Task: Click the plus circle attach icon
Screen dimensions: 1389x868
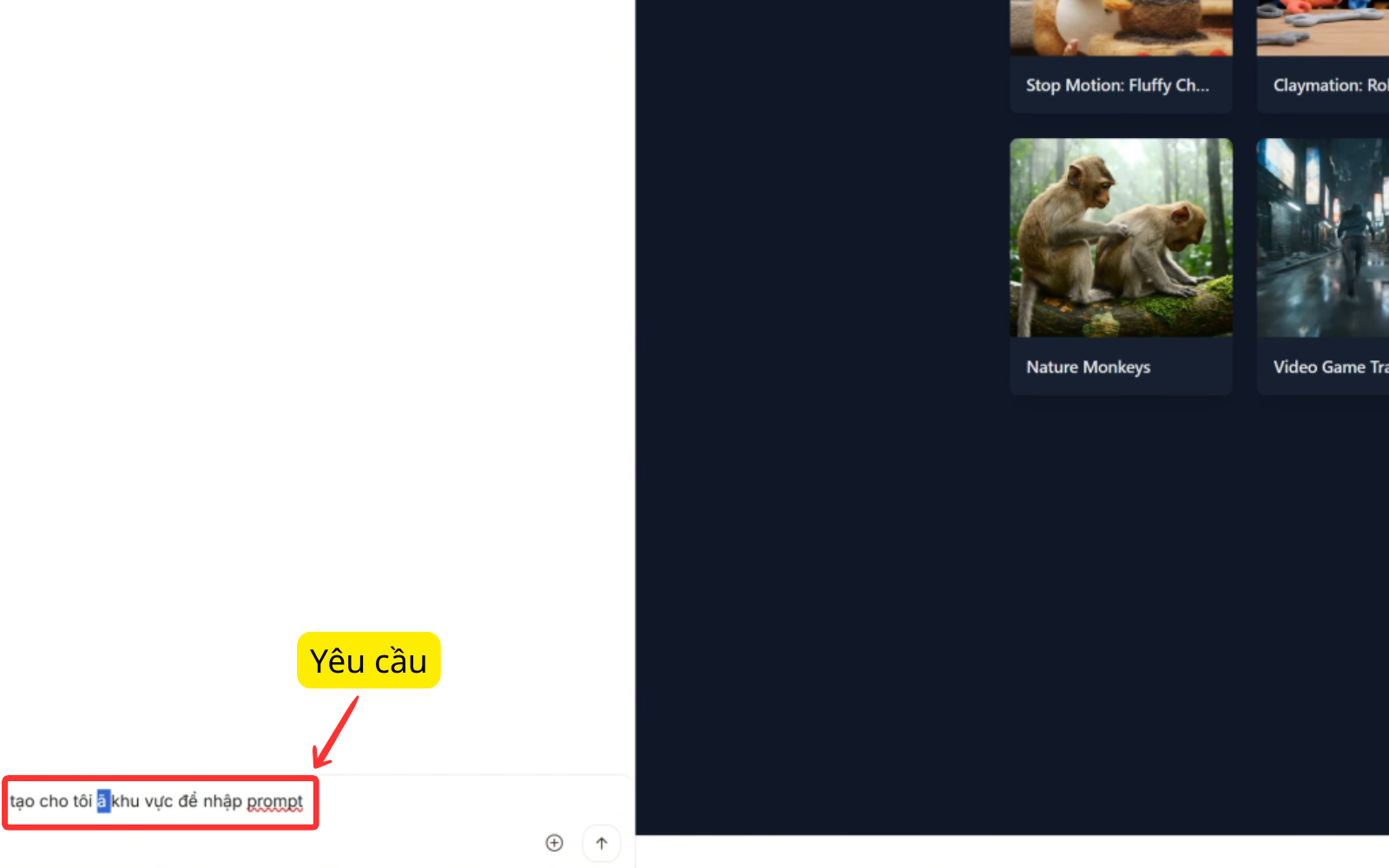Action: click(x=554, y=843)
